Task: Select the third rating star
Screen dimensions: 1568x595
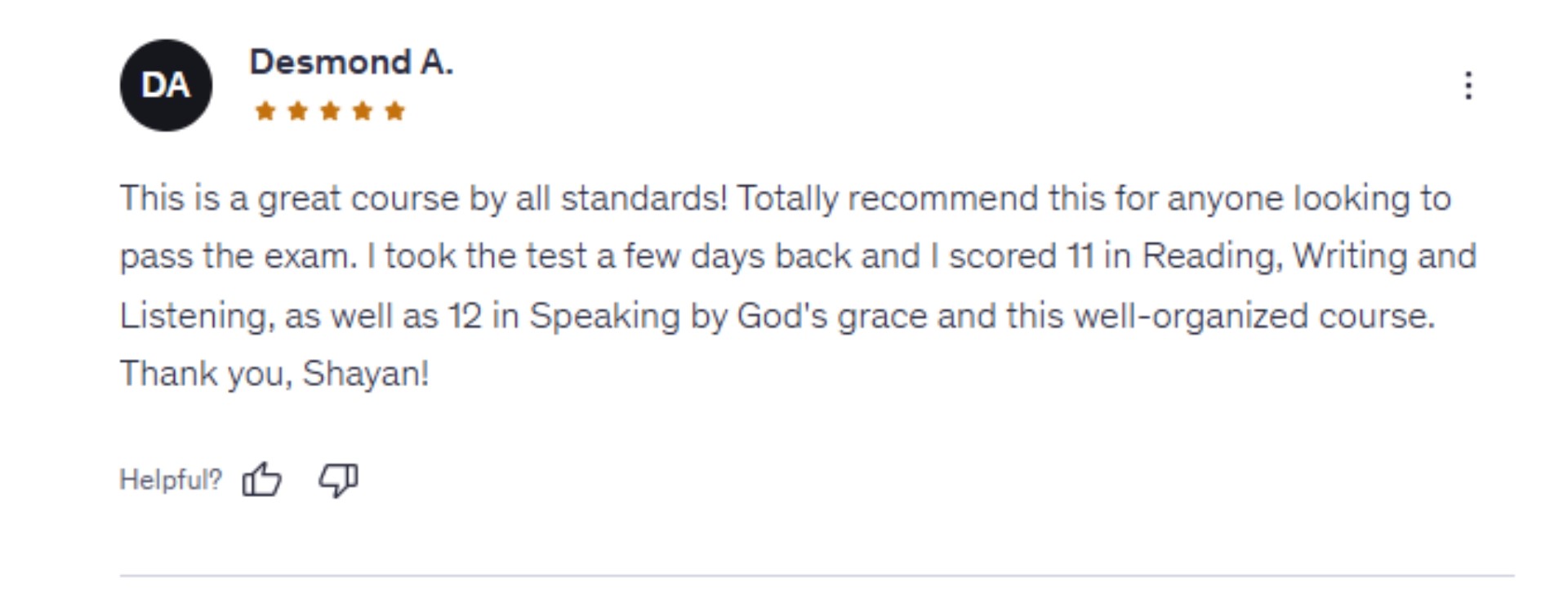Action: coord(330,111)
